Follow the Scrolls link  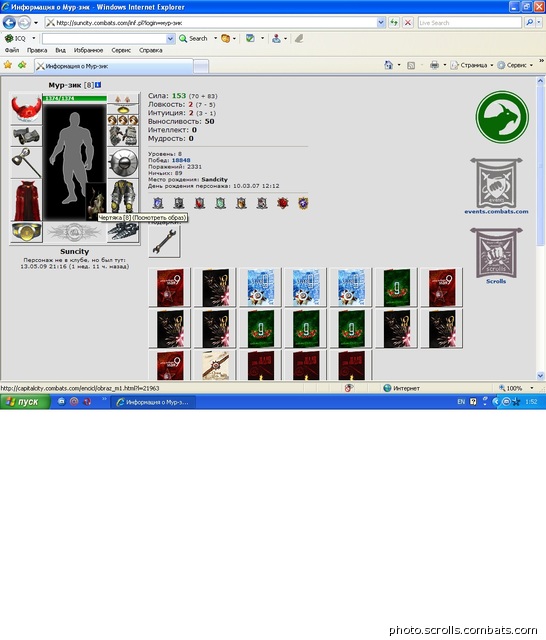click(496, 281)
